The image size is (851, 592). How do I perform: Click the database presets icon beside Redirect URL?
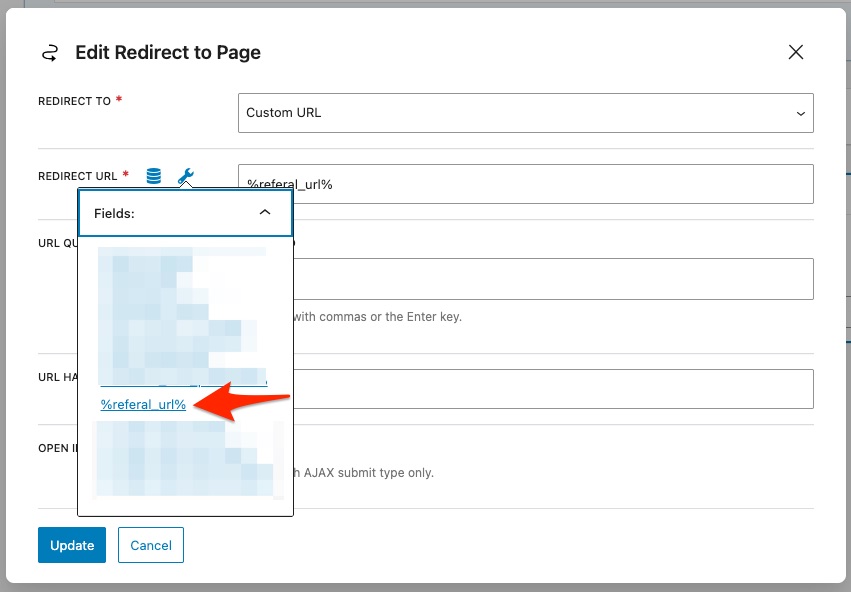point(153,176)
